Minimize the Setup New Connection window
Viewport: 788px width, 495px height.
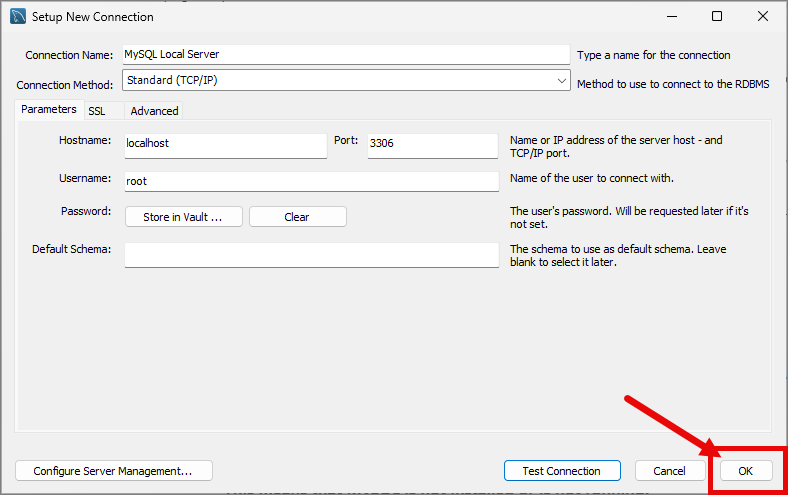(x=672, y=17)
